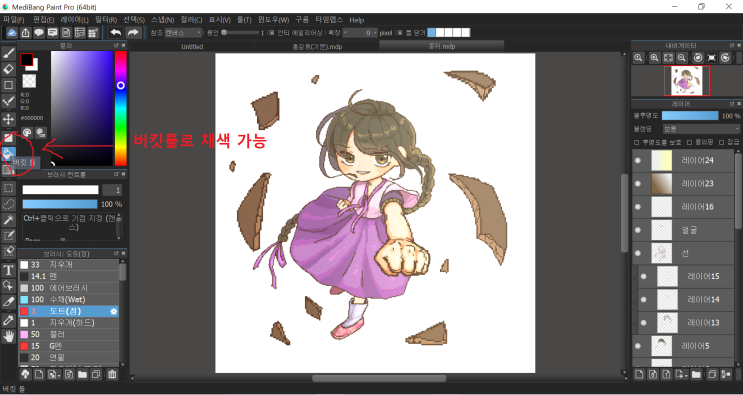Open the 윈도우(W) menu
Image resolution: width=743 pixels, height=395 pixels.
coord(273,20)
